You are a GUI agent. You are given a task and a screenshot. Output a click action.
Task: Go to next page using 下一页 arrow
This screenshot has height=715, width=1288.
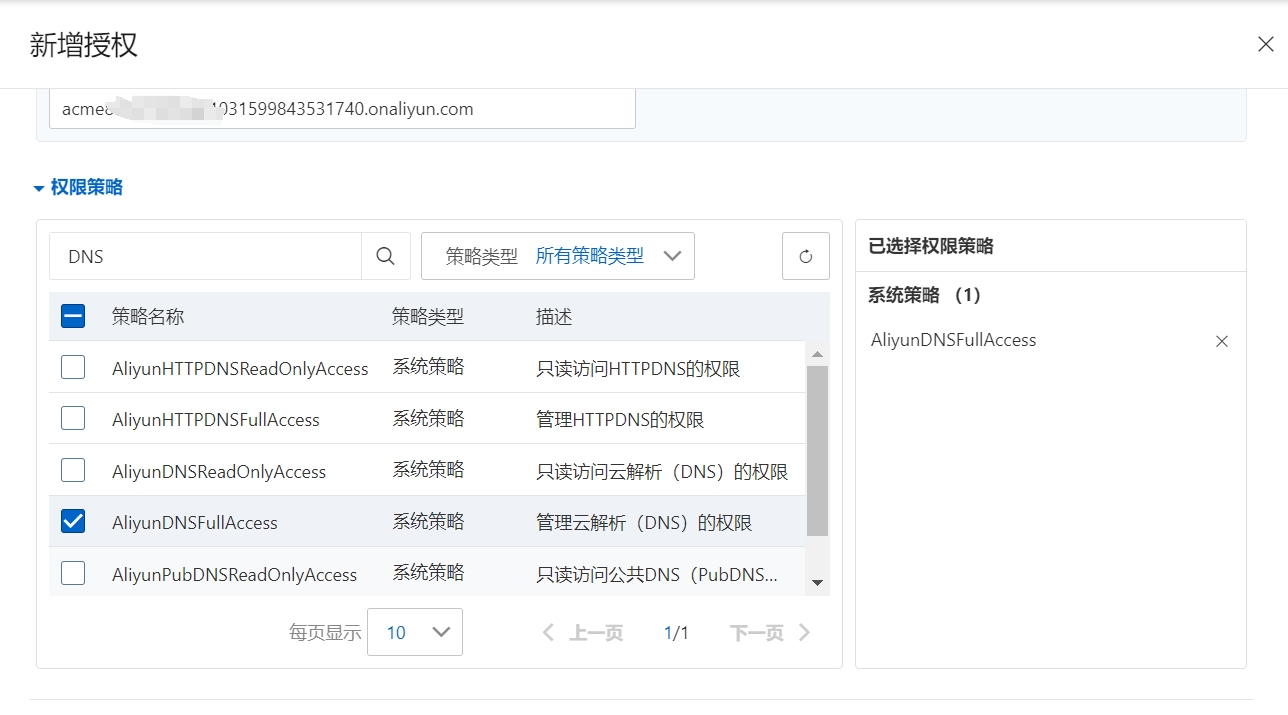tap(805, 632)
